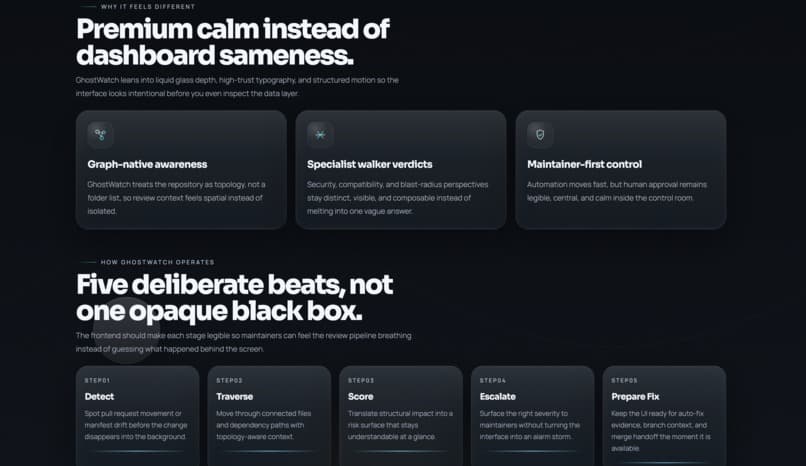Click the Escalate step card title
Screen dimensions: 806x466
(x=498, y=397)
